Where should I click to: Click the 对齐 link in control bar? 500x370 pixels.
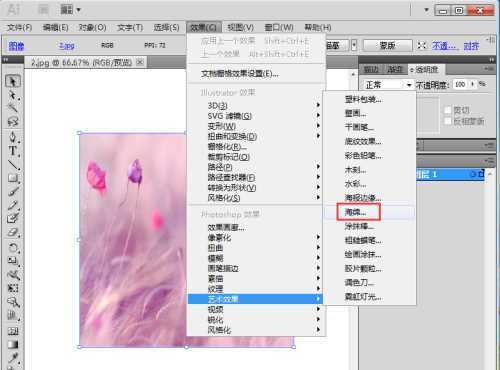[471, 46]
